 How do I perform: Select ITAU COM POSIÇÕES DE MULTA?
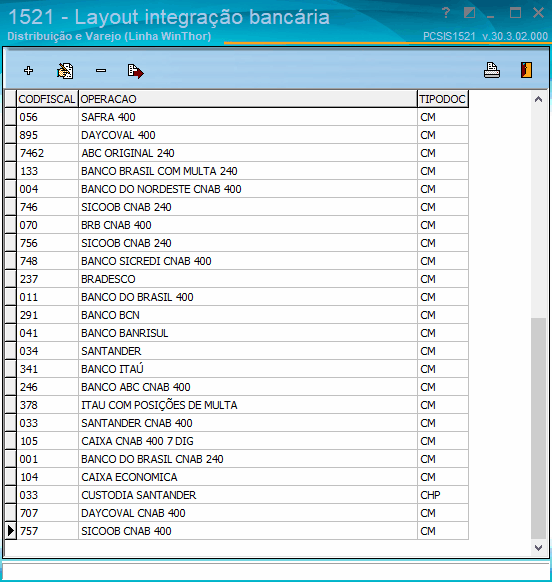pos(236,405)
